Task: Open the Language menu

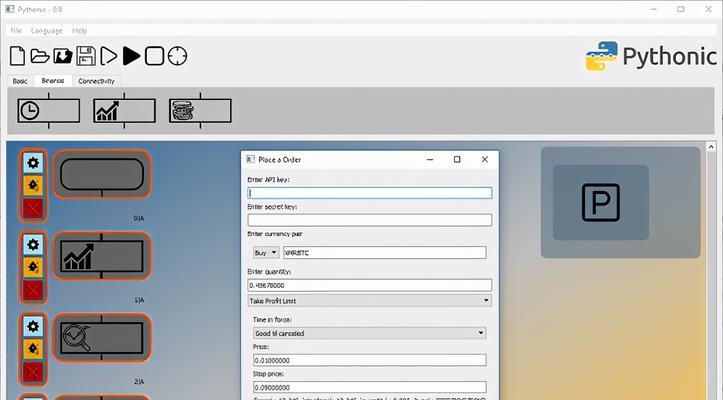Action: 47,30
